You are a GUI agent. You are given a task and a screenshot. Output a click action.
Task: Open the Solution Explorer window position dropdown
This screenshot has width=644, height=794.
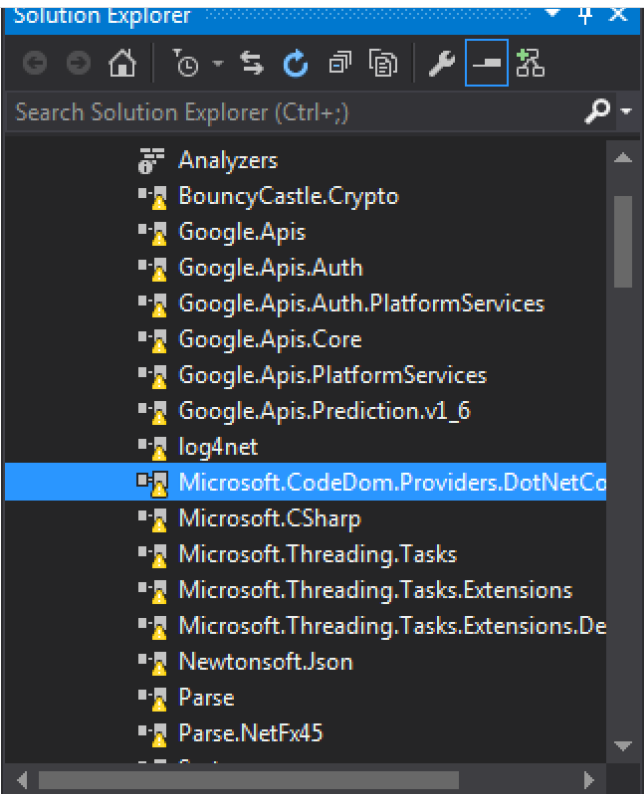553,13
